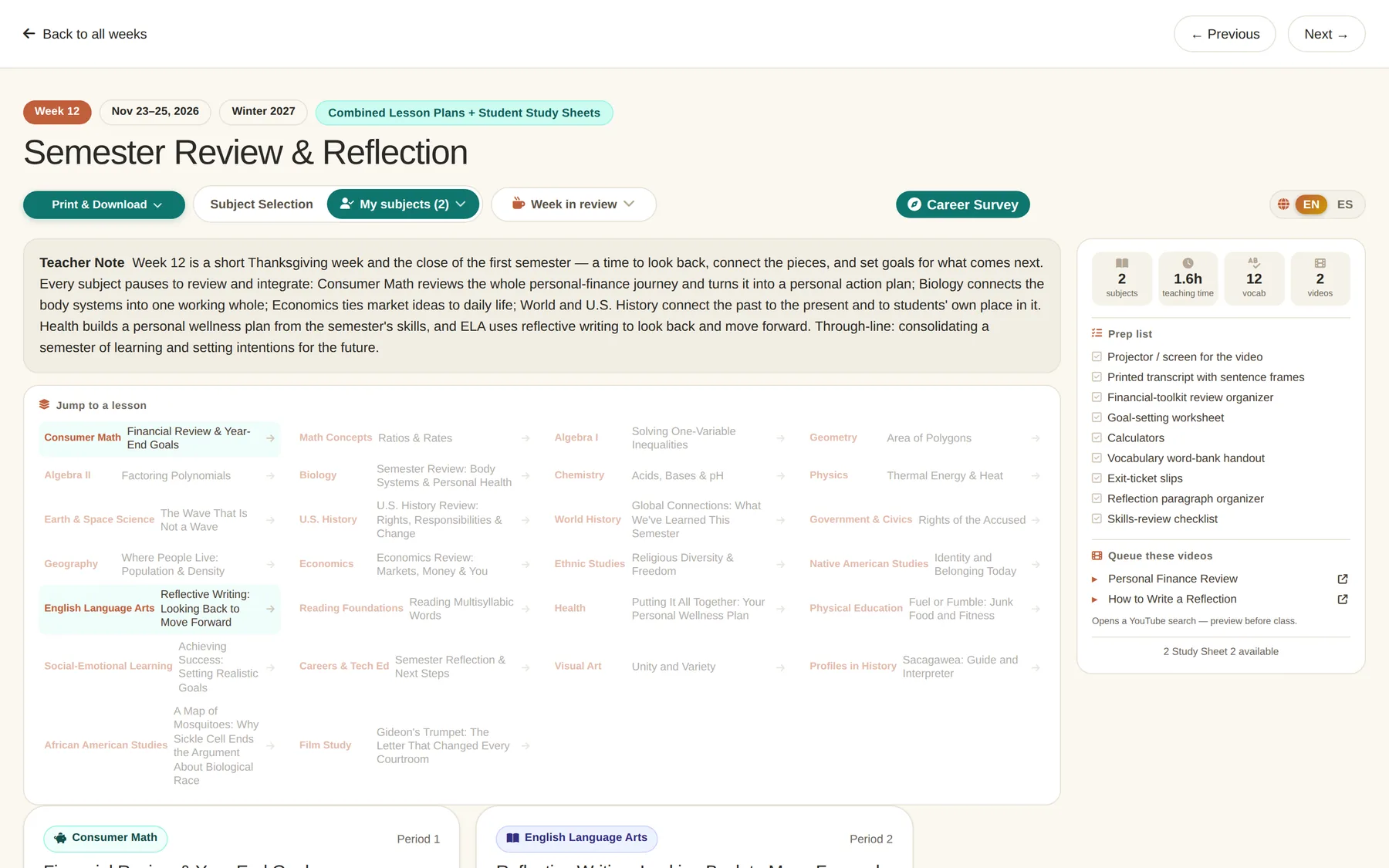1389x868 pixels.
Task: Click the open book icon on English Language Arts card
Action: pyautogui.click(x=512, y=838)
